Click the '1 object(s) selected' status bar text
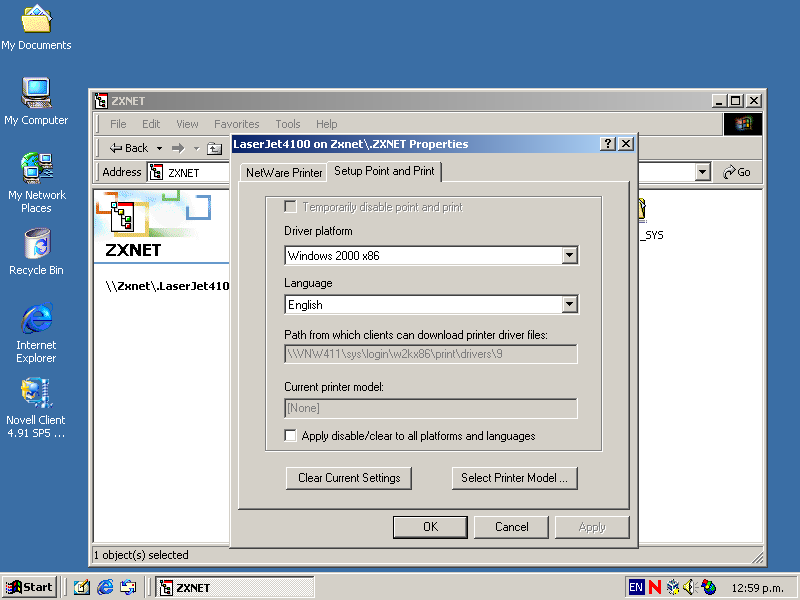The height and width of the screenshot is (600, 800). [x=141, y=555]
